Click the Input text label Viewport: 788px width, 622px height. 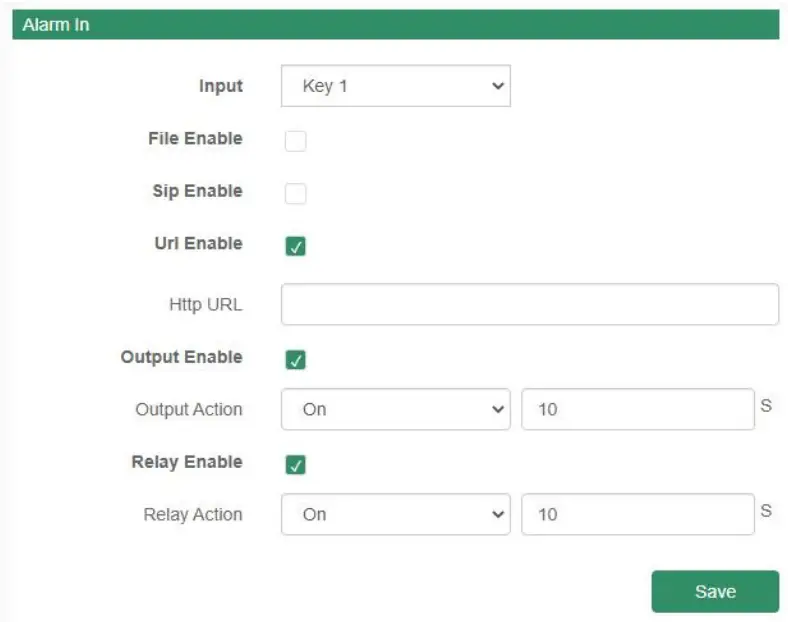220,86
